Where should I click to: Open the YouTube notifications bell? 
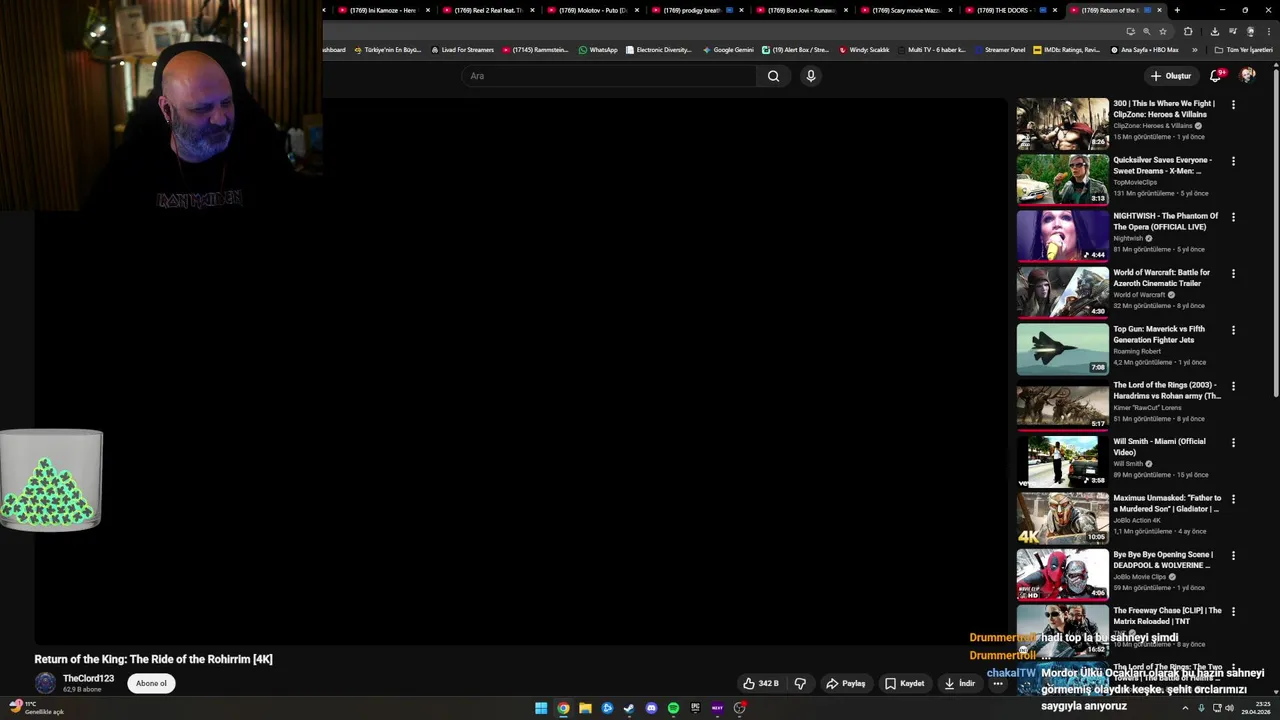[1216, 76]
